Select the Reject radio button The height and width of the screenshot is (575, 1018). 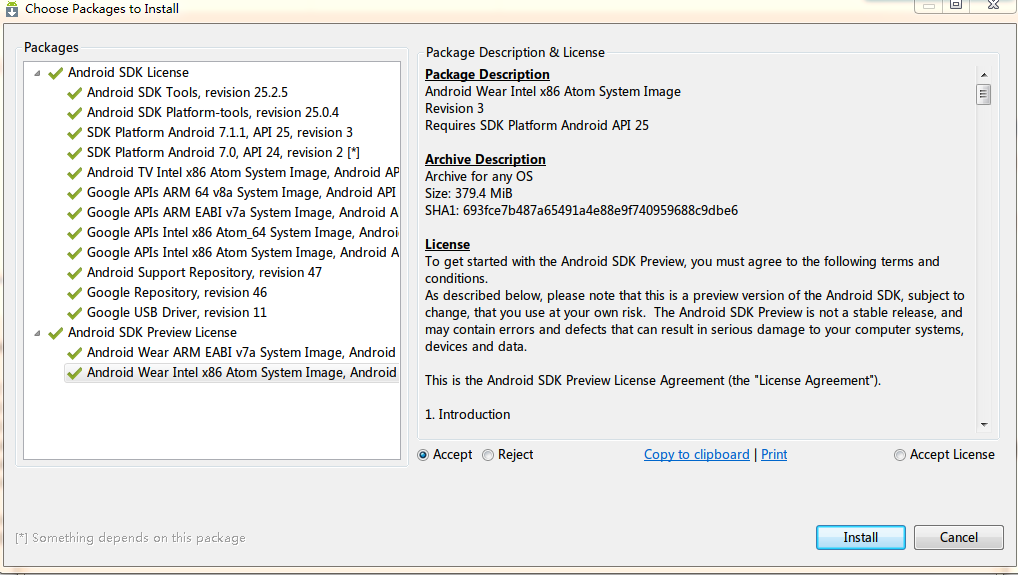488,455
